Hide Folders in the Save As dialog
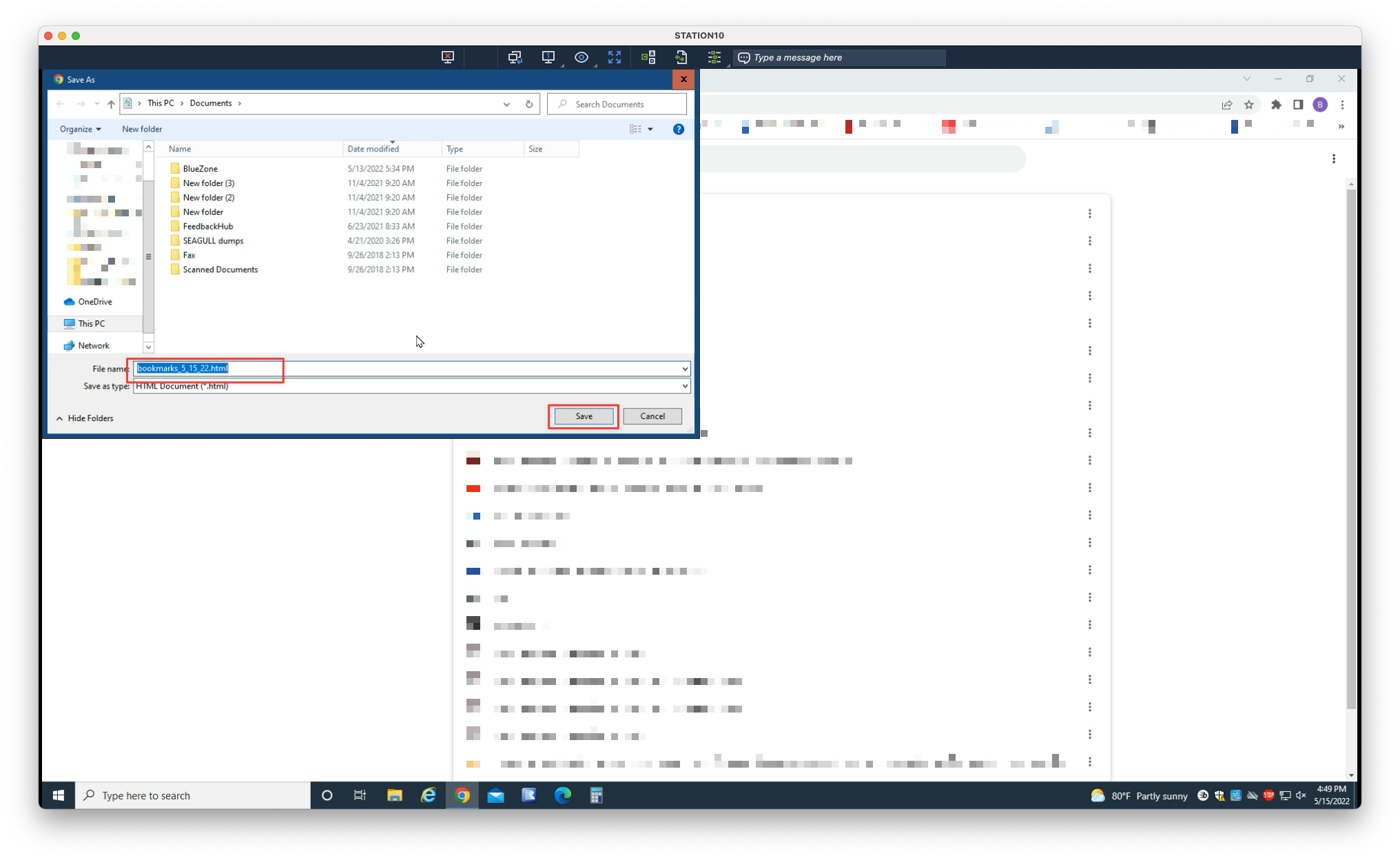This screenshot has width=1400, height=860. (85, 418)
